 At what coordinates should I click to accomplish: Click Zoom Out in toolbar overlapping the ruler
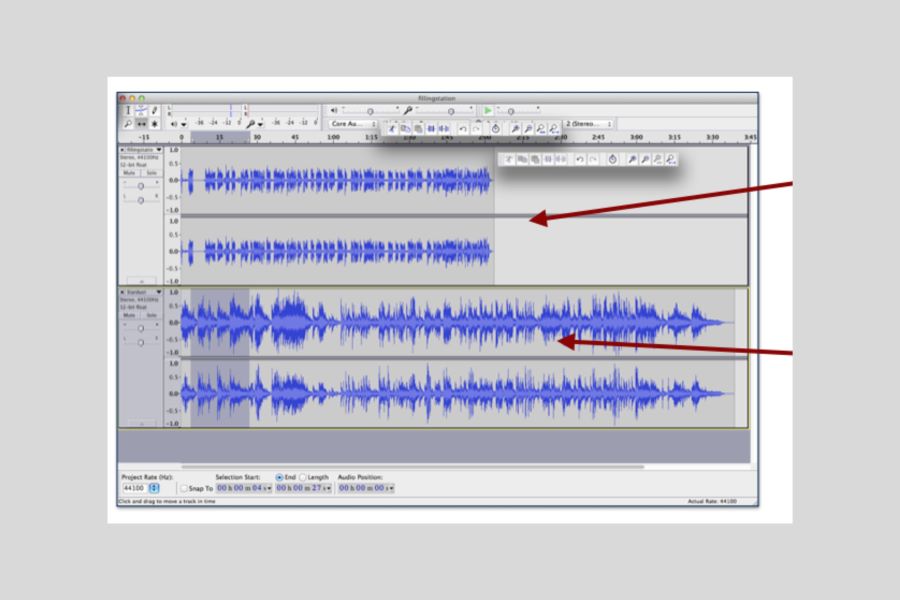click(527, 129)
